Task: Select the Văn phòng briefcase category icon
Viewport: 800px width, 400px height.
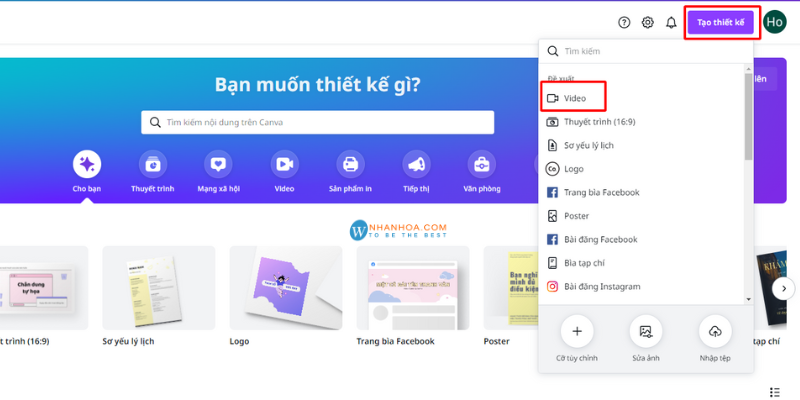Action: point(482,164)
